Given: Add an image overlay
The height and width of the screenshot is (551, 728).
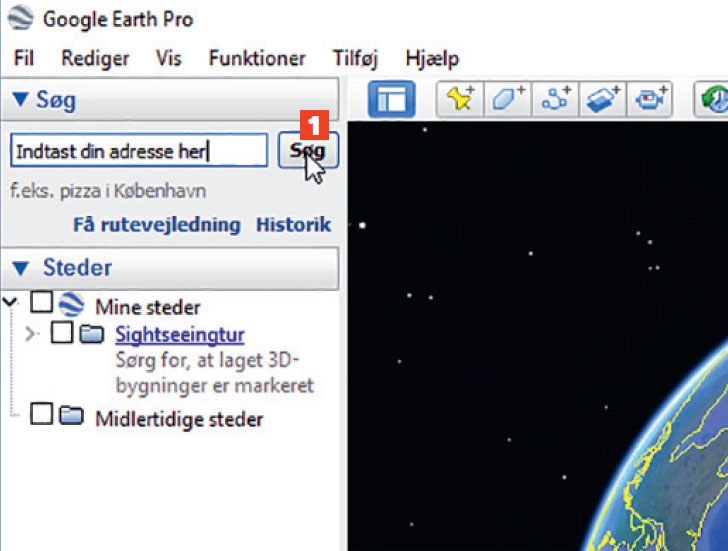Looking at the screenshot, I should tap(603, 99).
